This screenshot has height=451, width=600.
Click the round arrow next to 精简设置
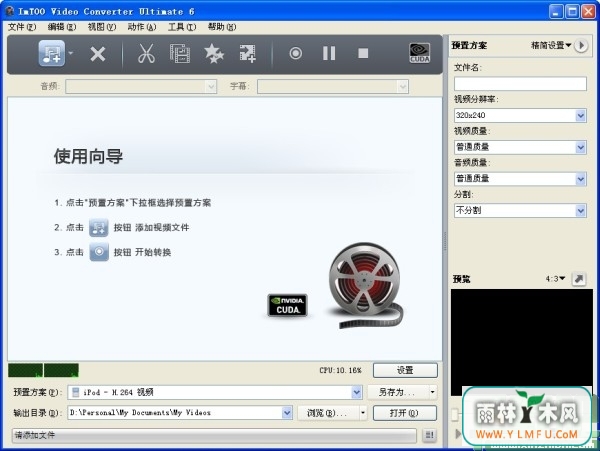click(x=581, y=46)
